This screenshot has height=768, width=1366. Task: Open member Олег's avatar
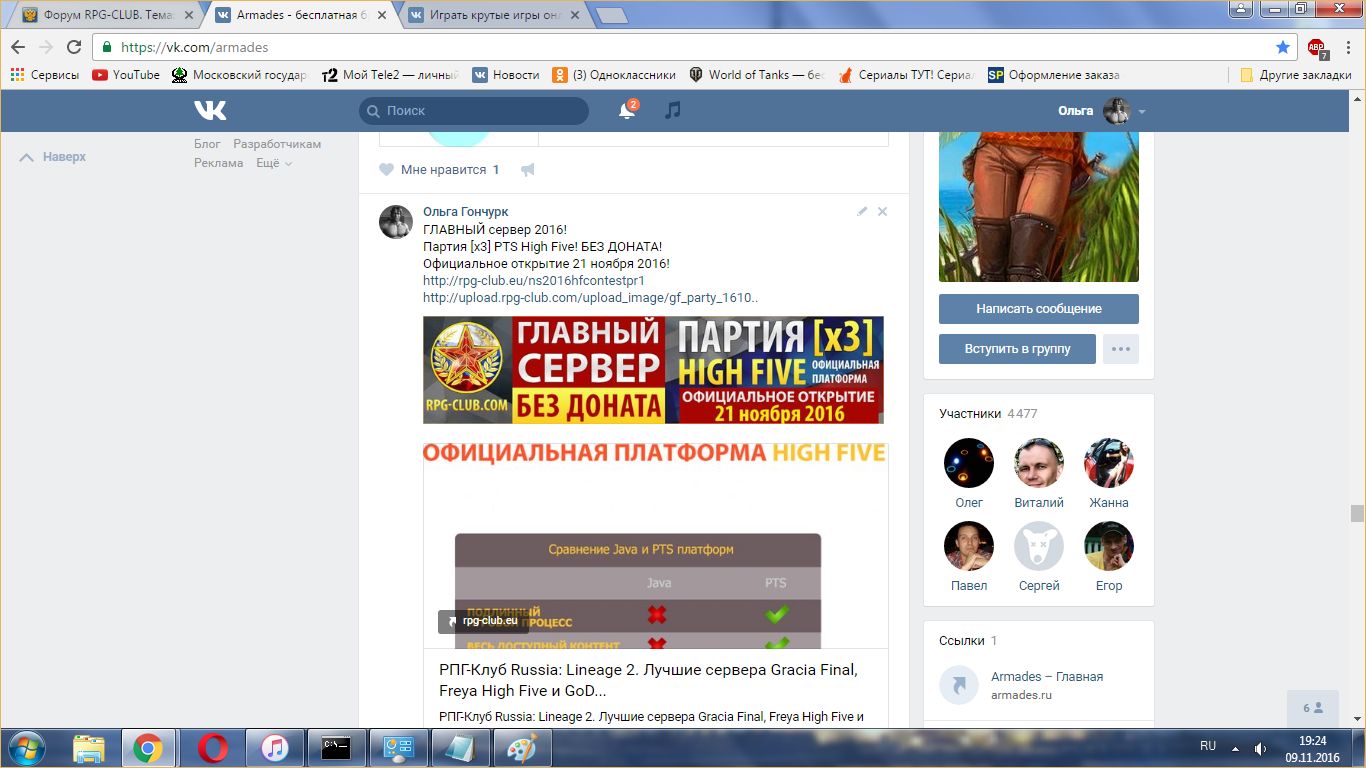coord(969,463)
